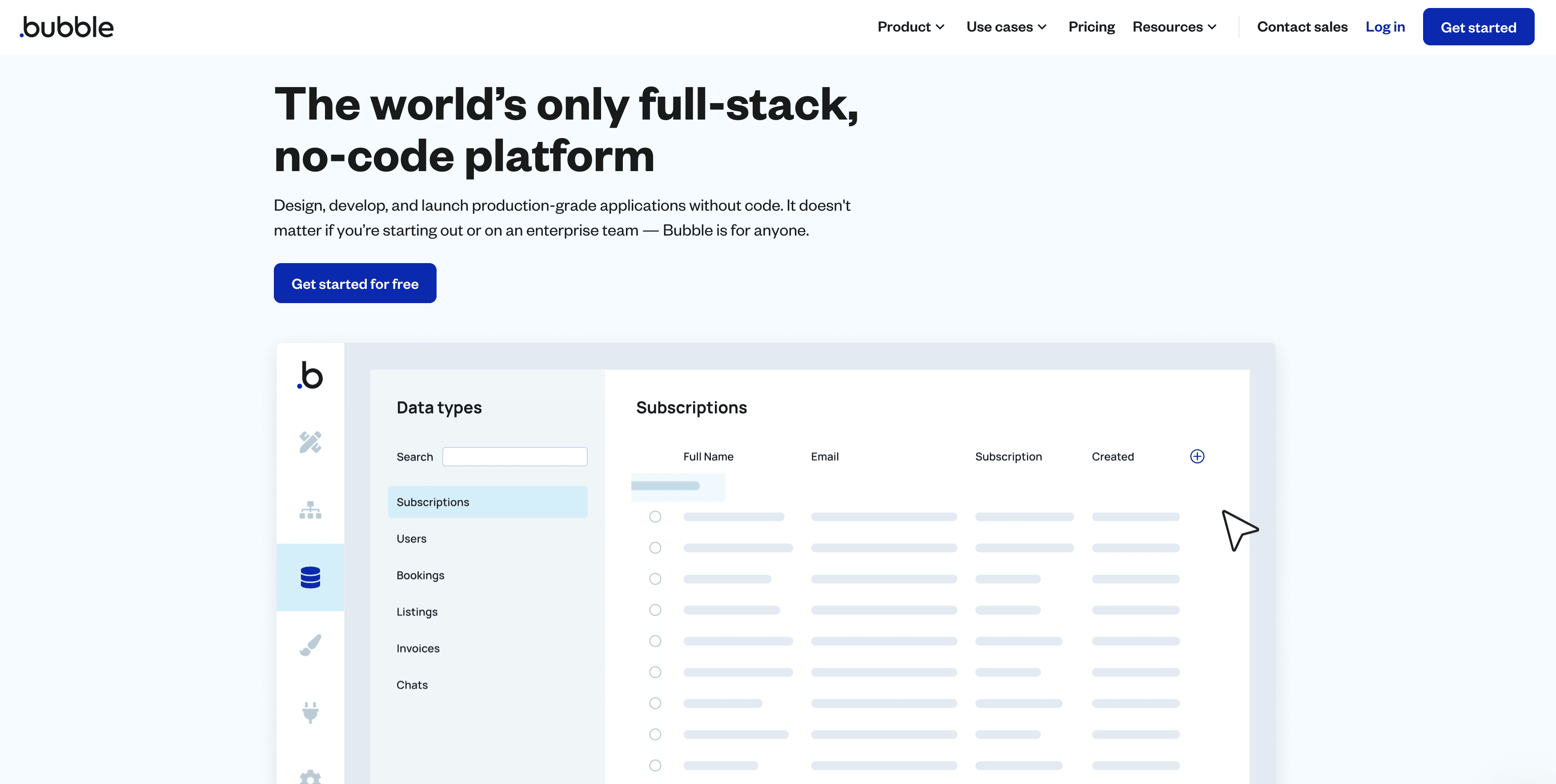The width and height of the screenshot is (1556, 784).
Task: Click the database/data icon in sidebar
Action: pos(311,577)
